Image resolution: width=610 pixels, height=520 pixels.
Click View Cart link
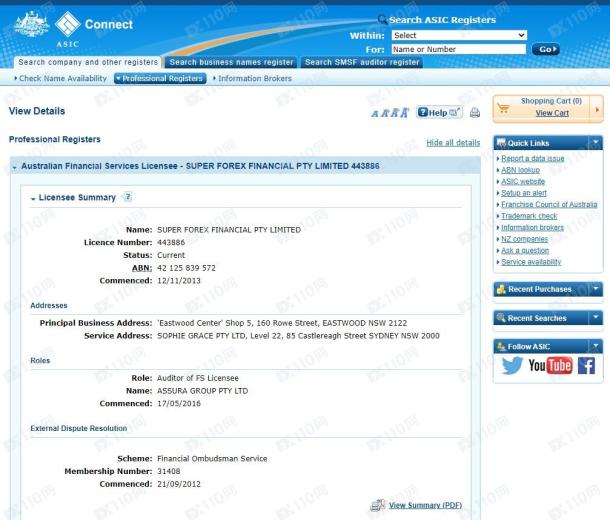[x=552, y=113]
